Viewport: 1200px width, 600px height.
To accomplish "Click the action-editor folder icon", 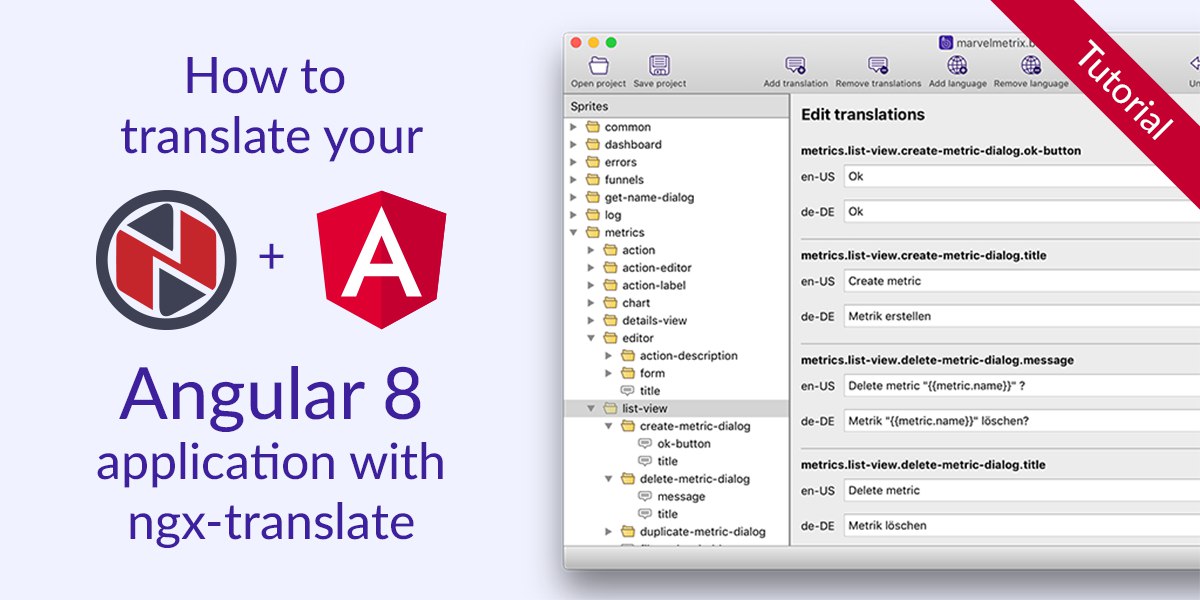I will coord(610,267).
